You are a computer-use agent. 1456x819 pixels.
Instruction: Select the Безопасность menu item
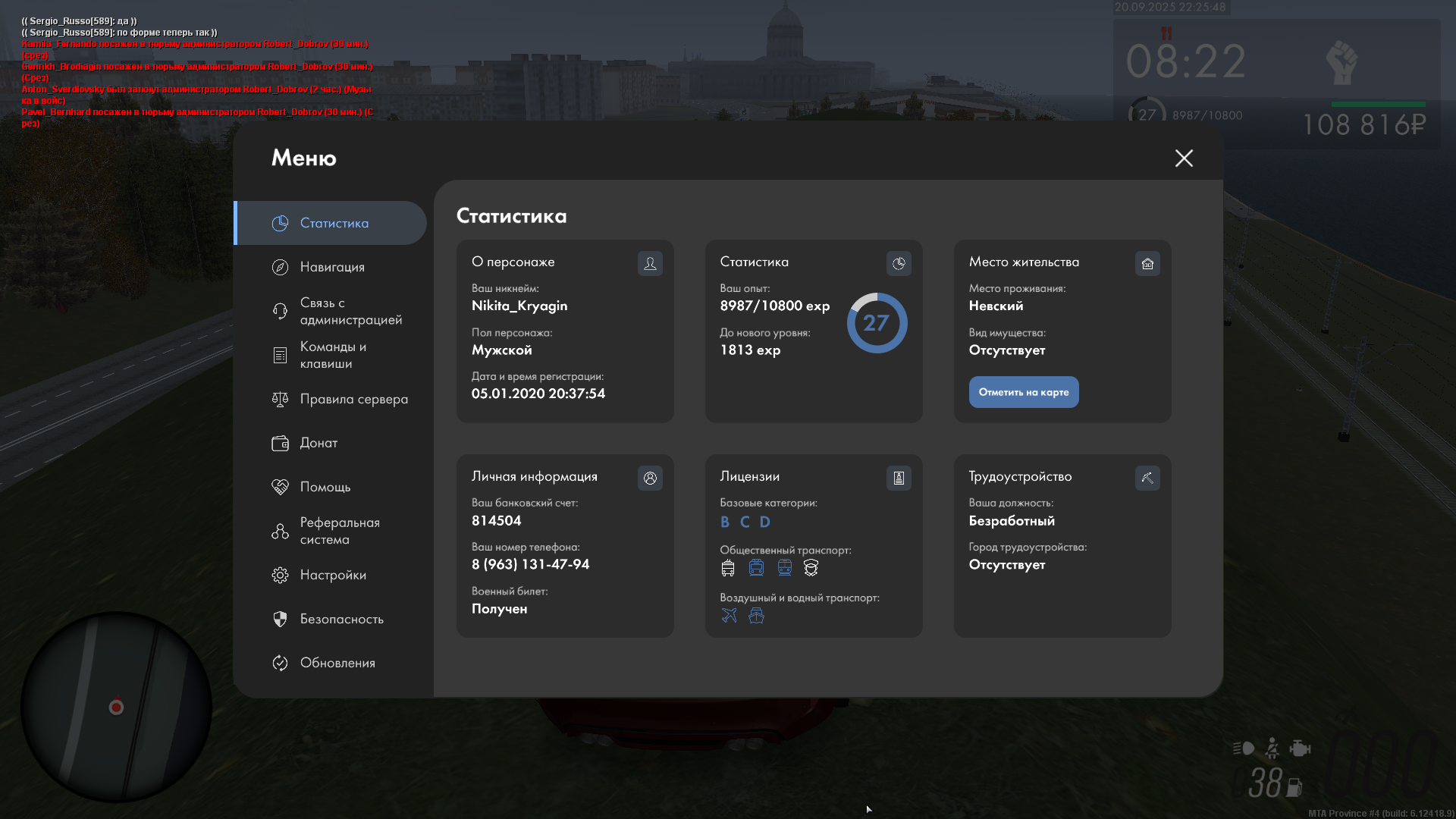[x=341, y=619]
